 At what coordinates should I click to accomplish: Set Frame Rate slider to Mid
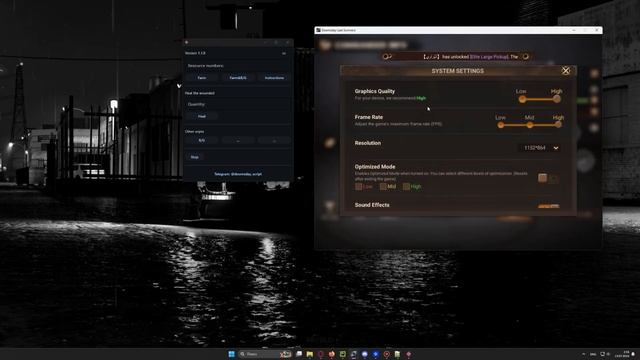point(529,125)
